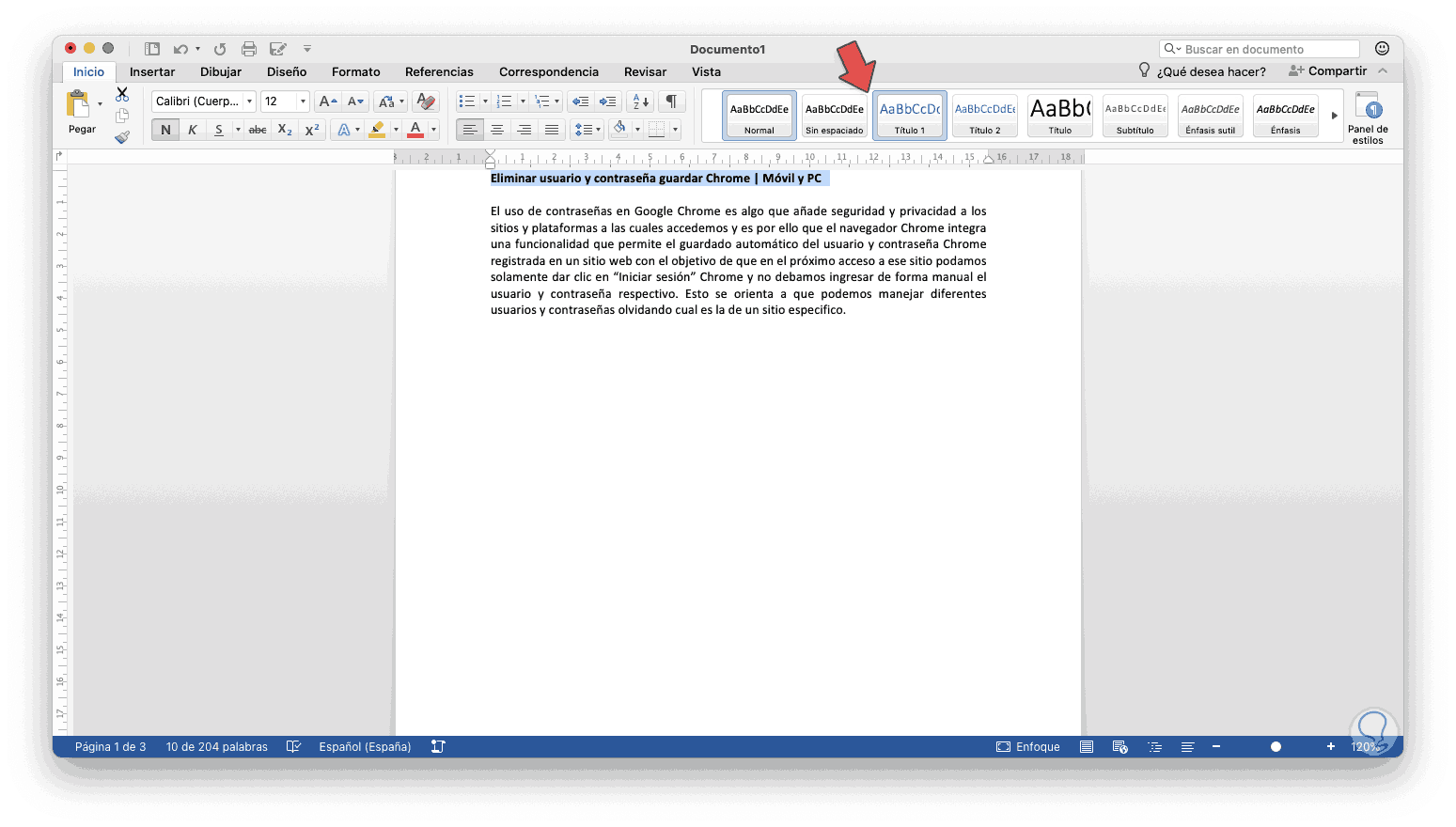Viewport: 1456px width, 827px height.
Task: Decrease paragraph indent
Action: pos(581,101)
